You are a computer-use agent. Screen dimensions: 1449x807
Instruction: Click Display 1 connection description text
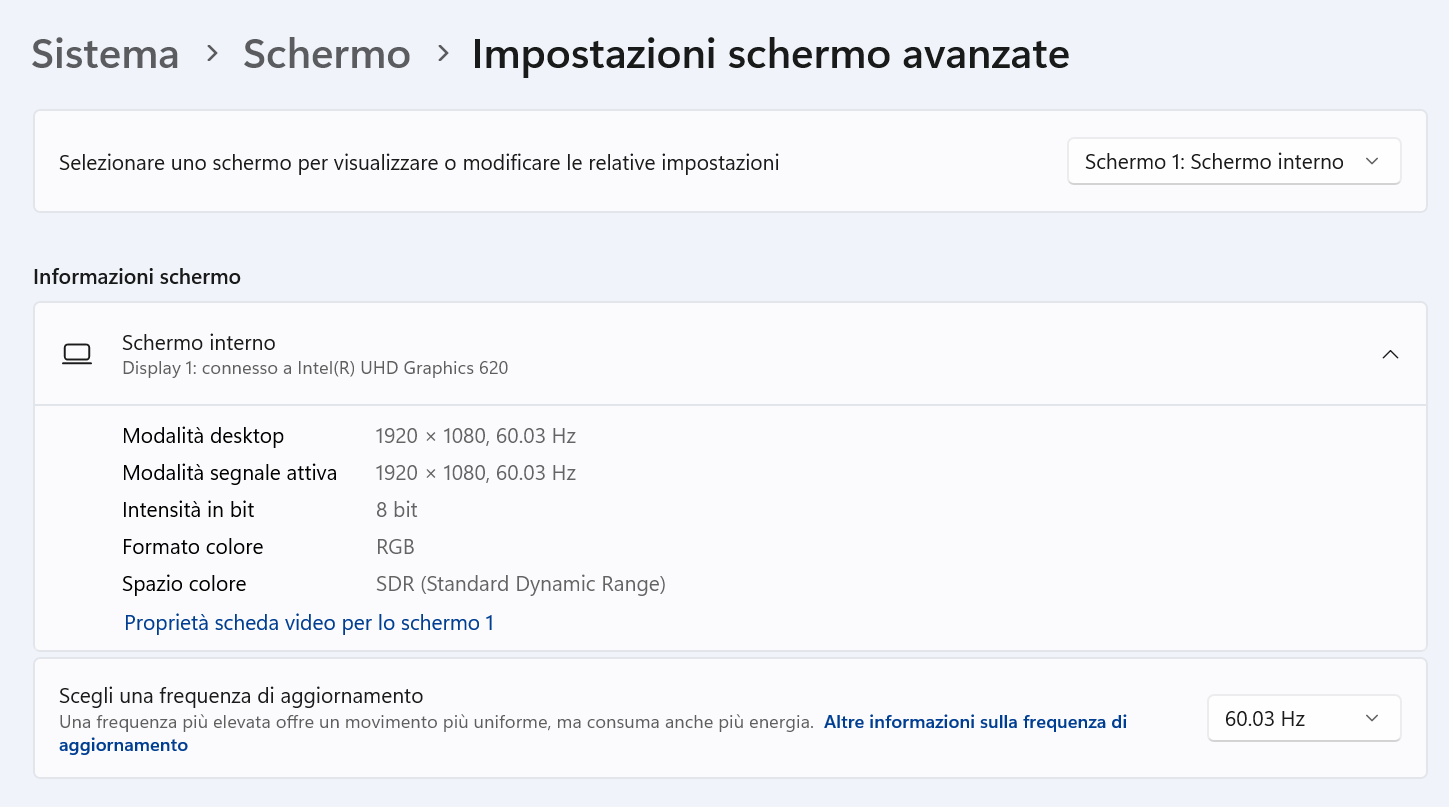click(315, 367)
